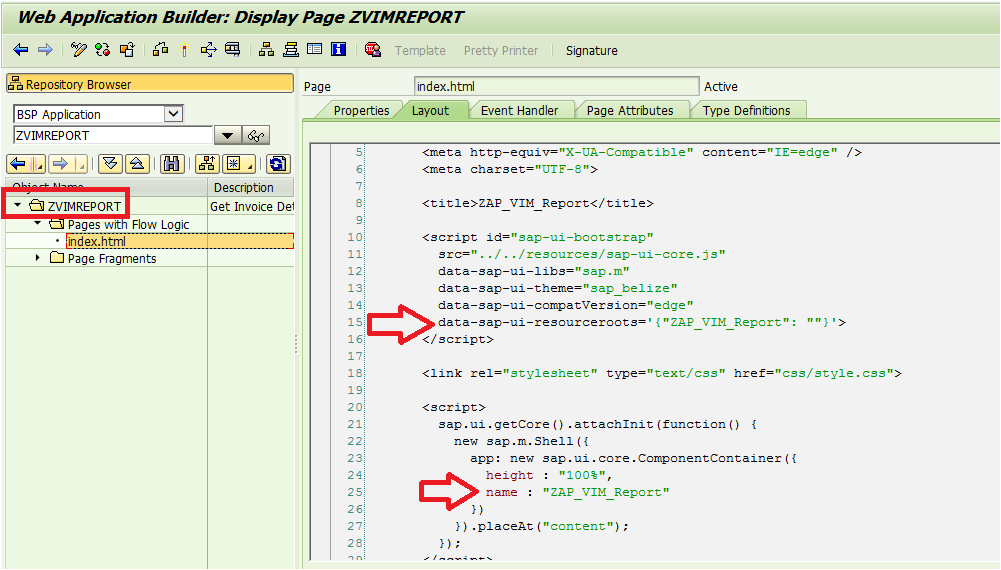The width and height of the screenshot is (1001, 570).
Task: Open the object name history dropdown arrow
Action: 227,135
